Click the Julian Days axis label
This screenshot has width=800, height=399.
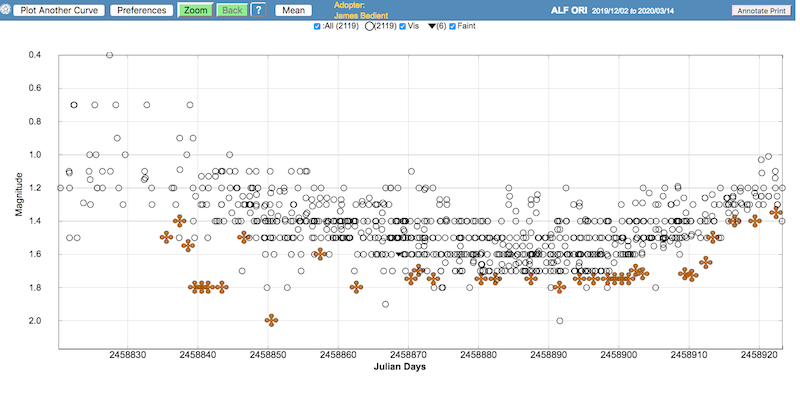tap(399, 366)
